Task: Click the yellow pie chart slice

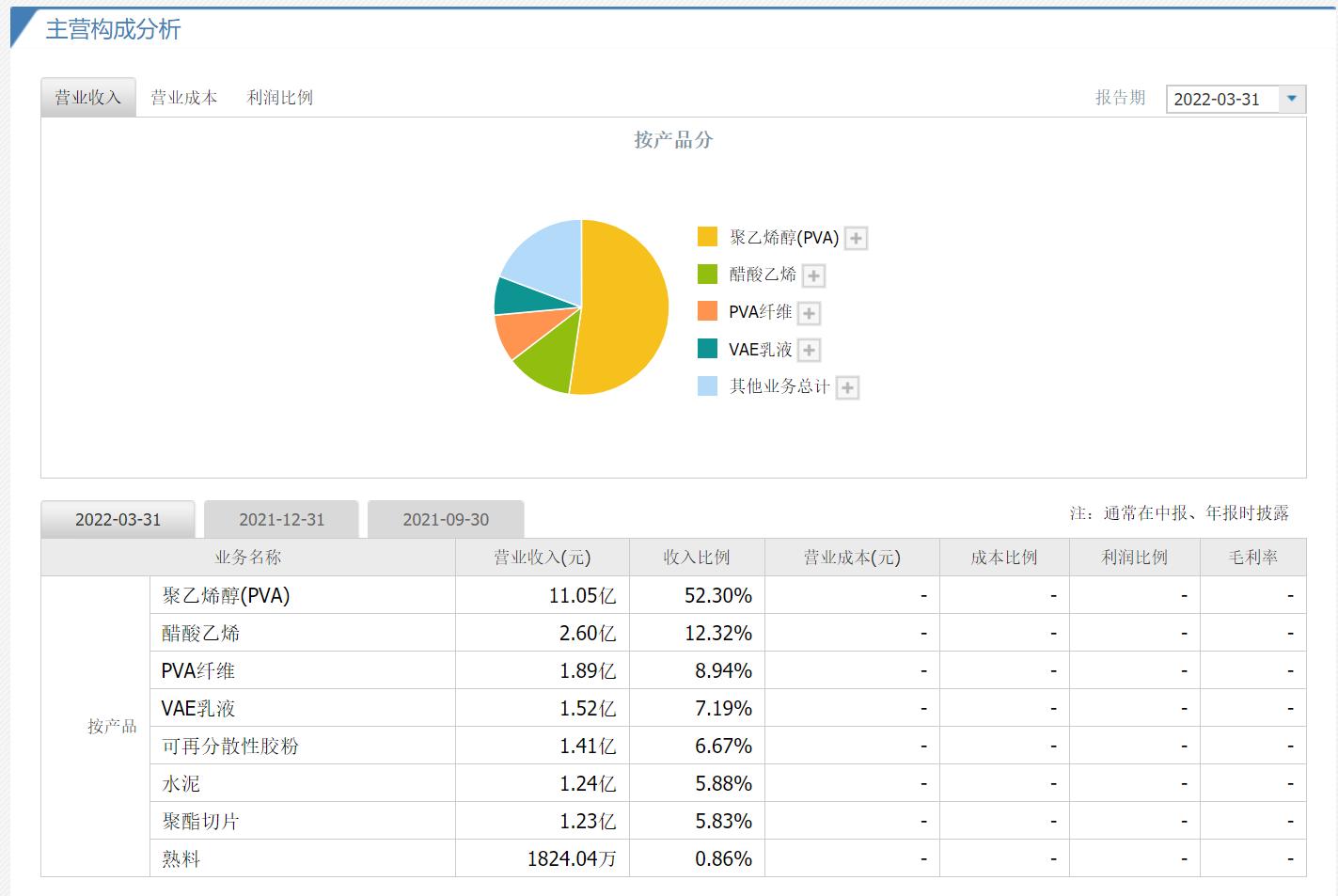Action: click(625, 306)
